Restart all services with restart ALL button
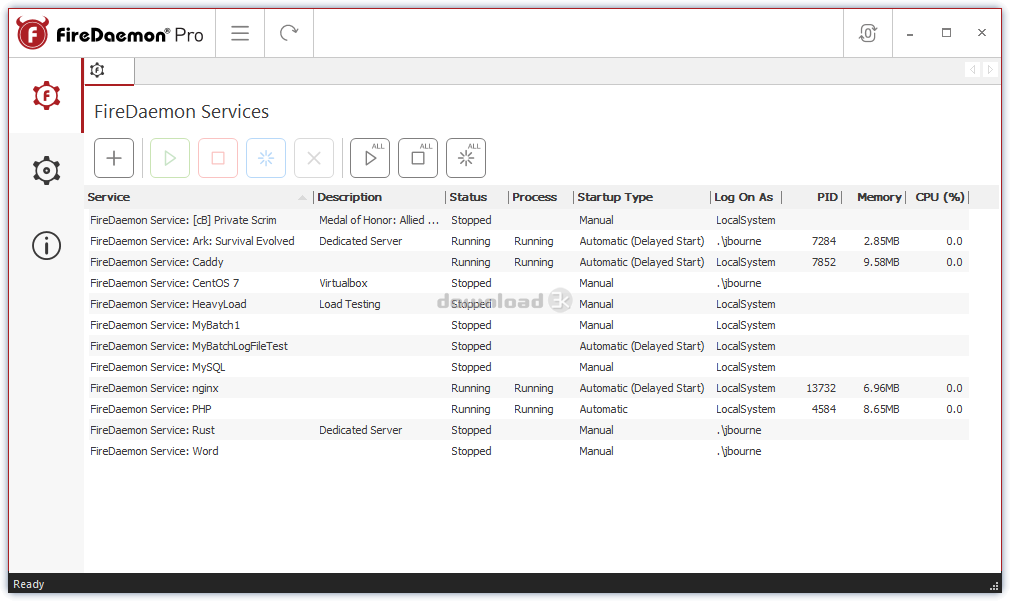The image size is (1010, 601). (x=466, y=158)
